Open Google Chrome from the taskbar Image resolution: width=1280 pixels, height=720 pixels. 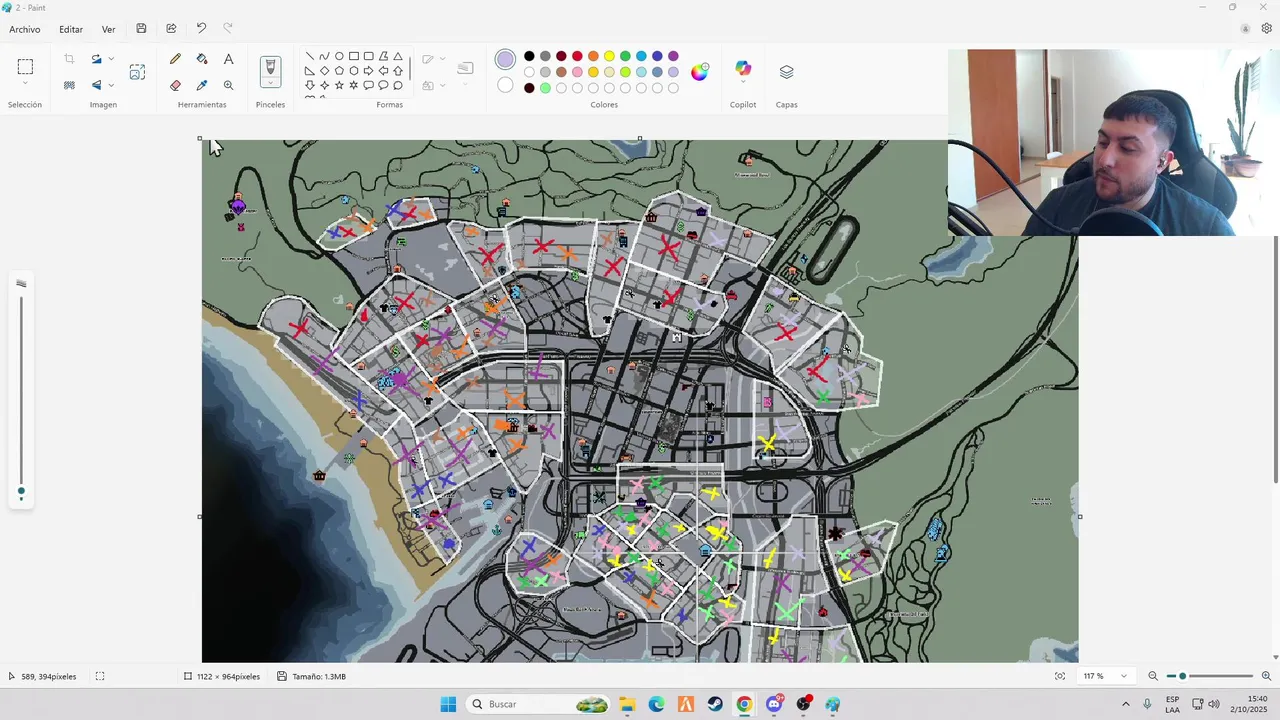tap(744, 704)
